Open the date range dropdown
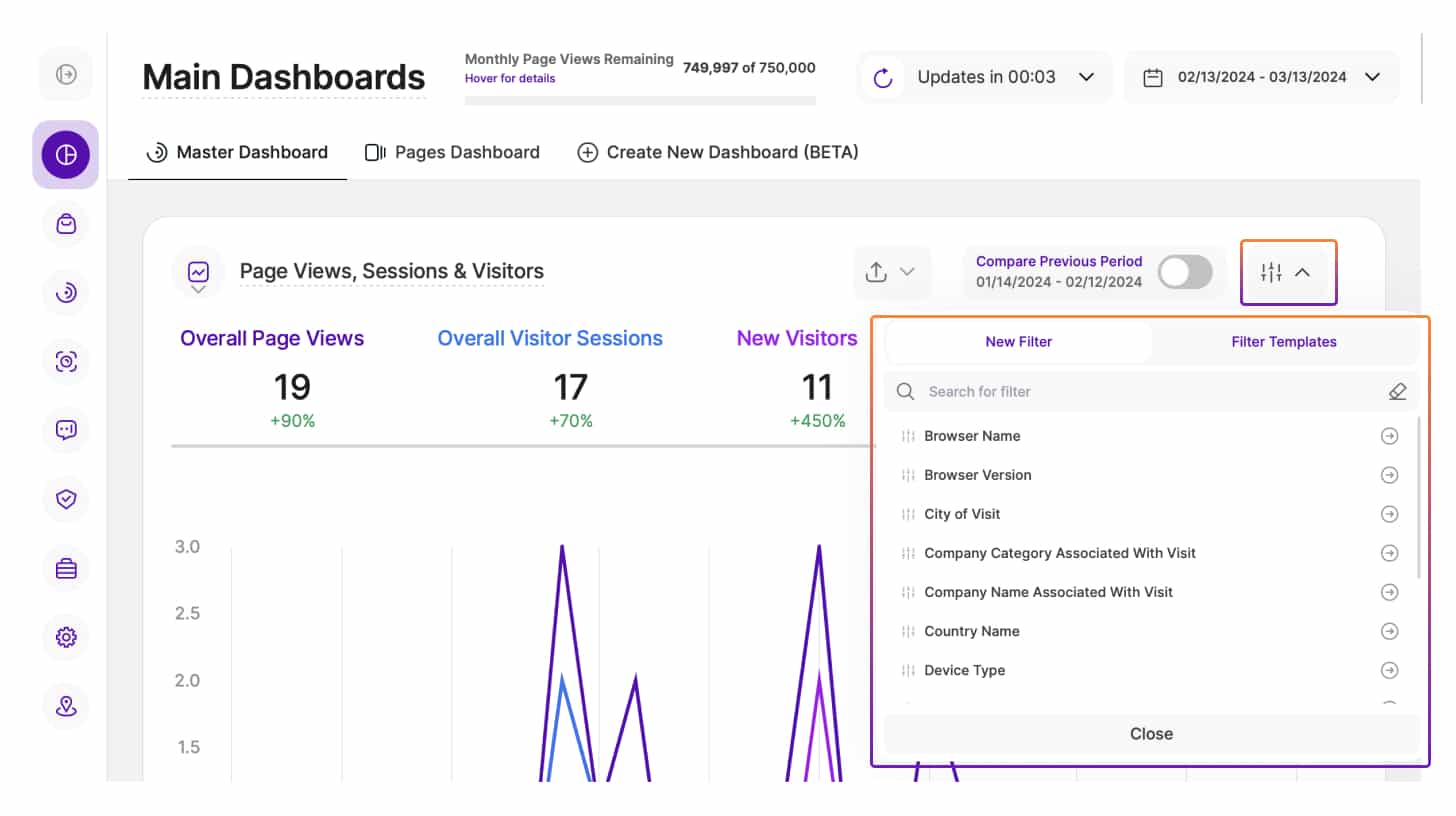1456x816 pixels. click(1262, 77)
